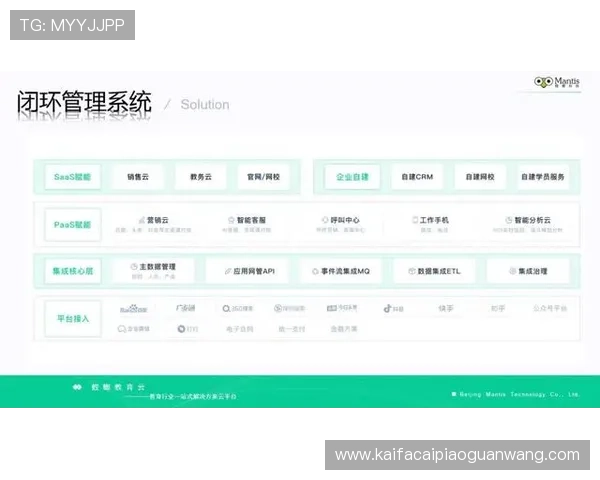600x480 pixels.
Task: Click the chart icon beside 营销云
Action: [142, 220]
